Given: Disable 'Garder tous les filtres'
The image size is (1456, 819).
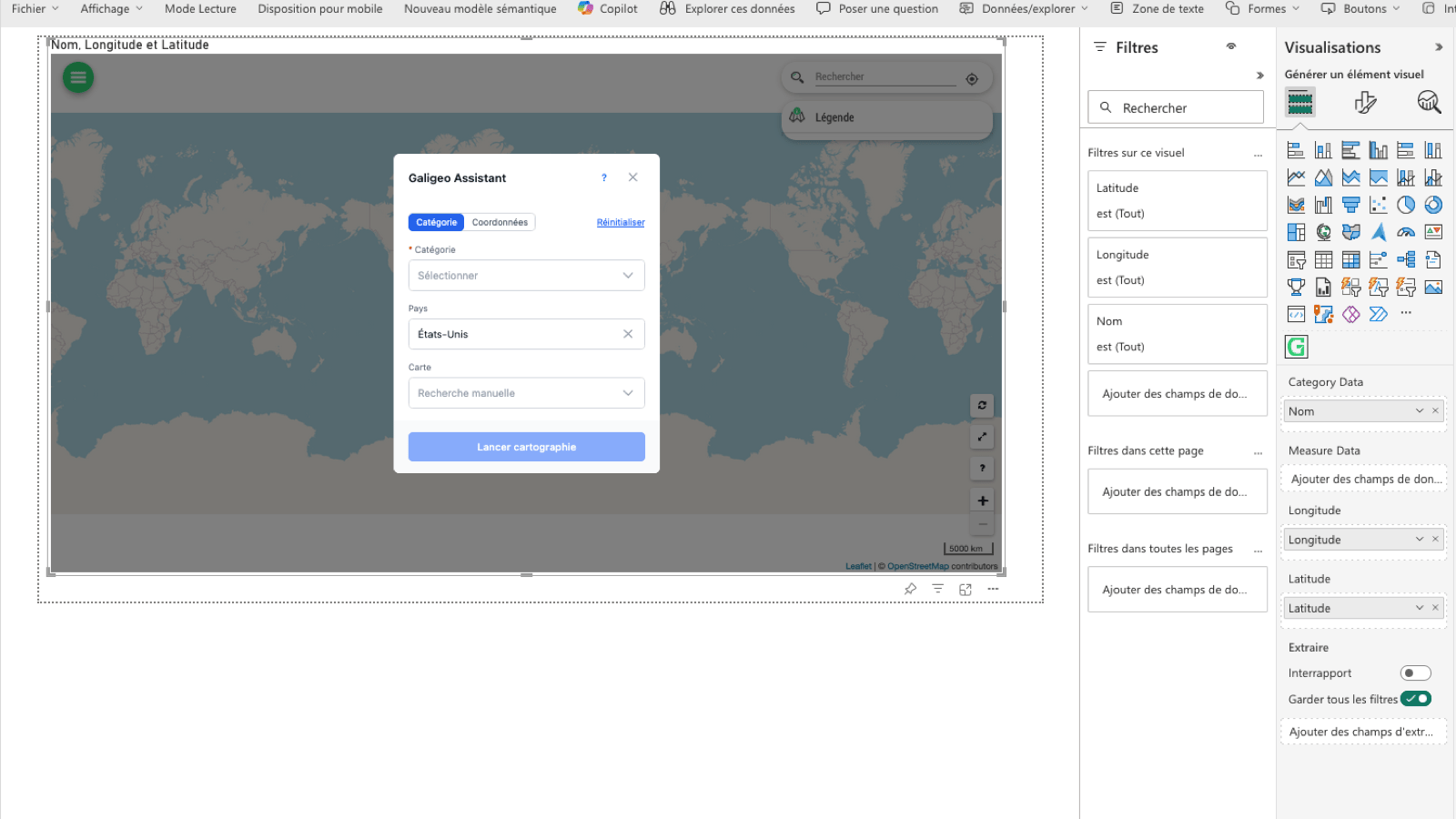Looking at the screenshot, I should click(1416, 698).
